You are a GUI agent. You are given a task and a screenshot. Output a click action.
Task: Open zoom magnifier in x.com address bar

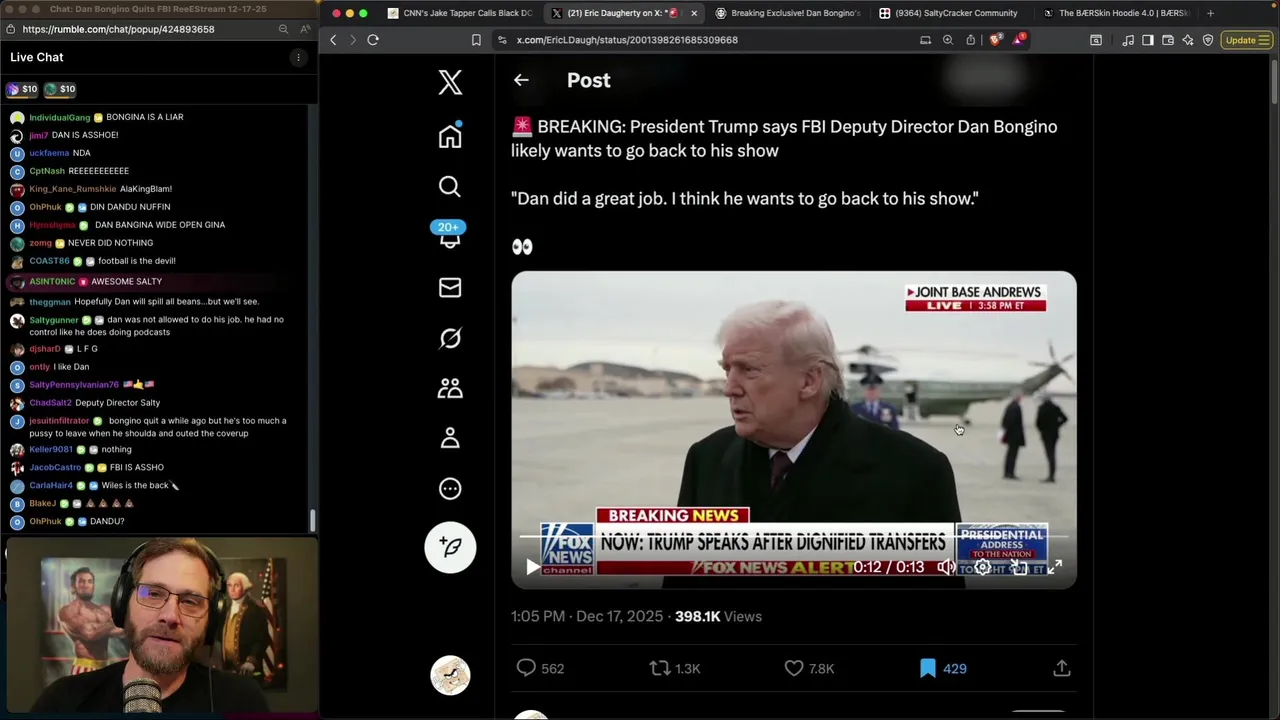948,40
